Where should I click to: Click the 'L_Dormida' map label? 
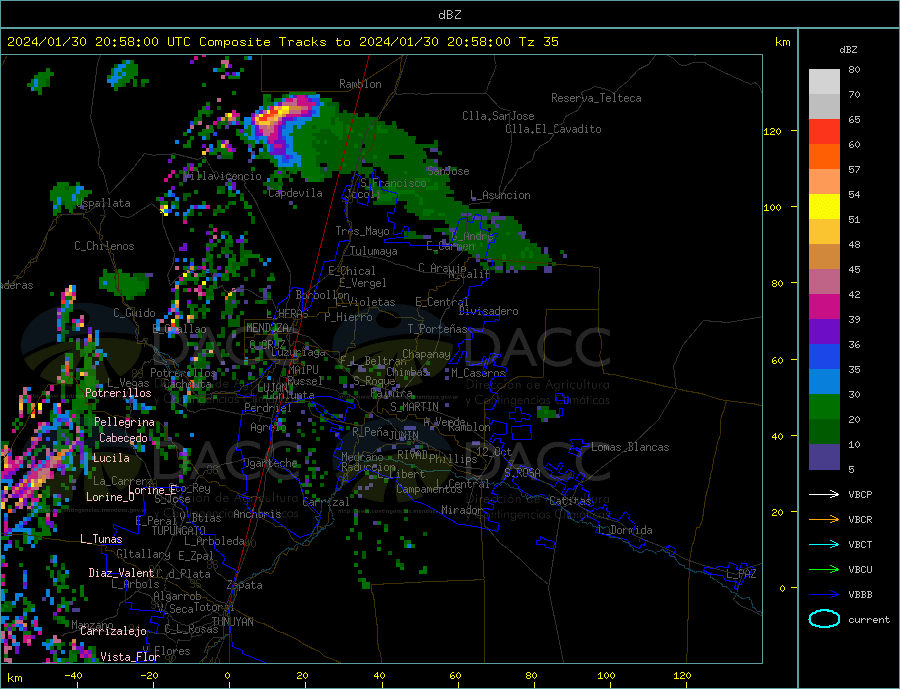coord(626,530)
